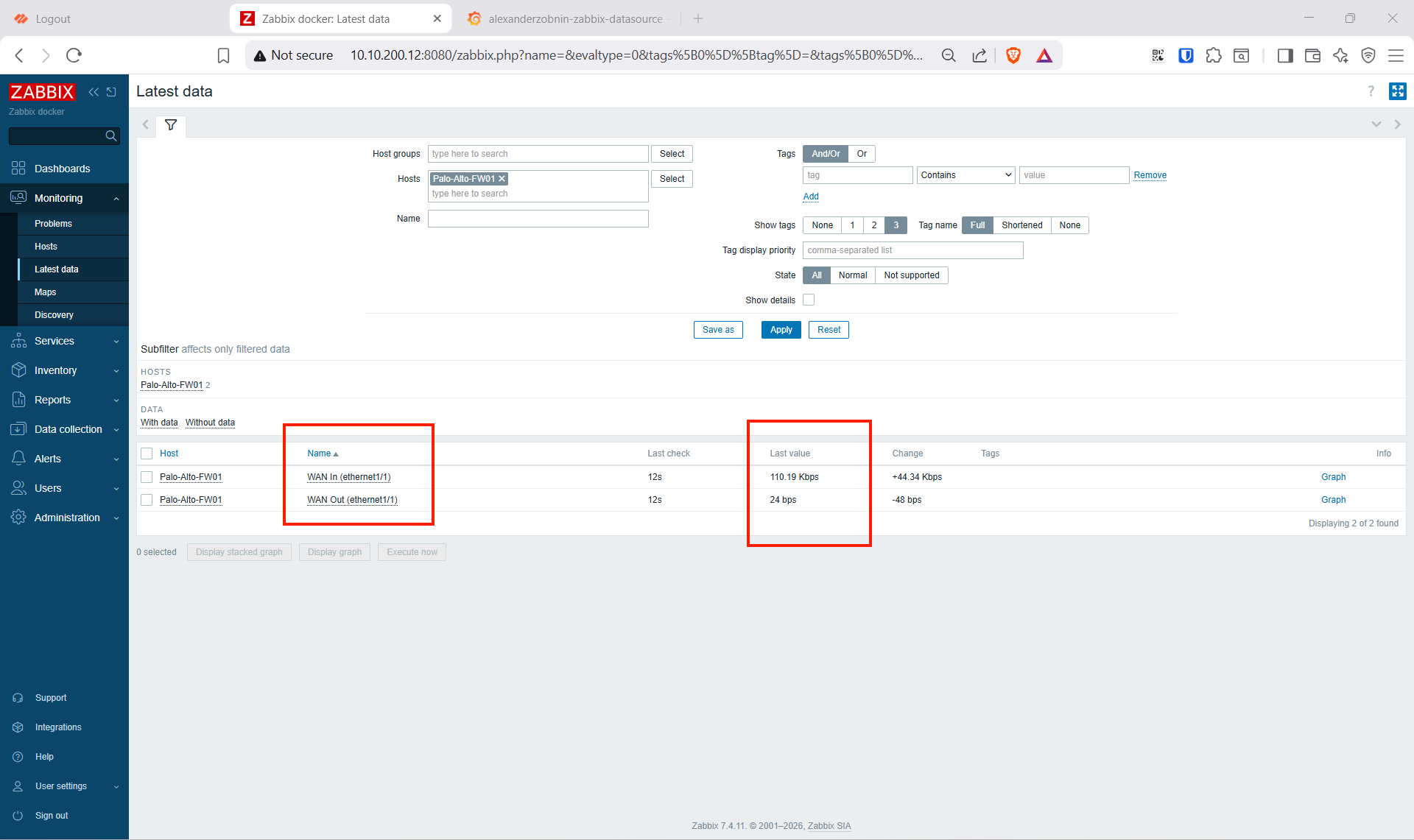This screenshot has height=840, width=1414.
Task: Open the Brave Wallet icon
Action: [x=1312, y=55]
